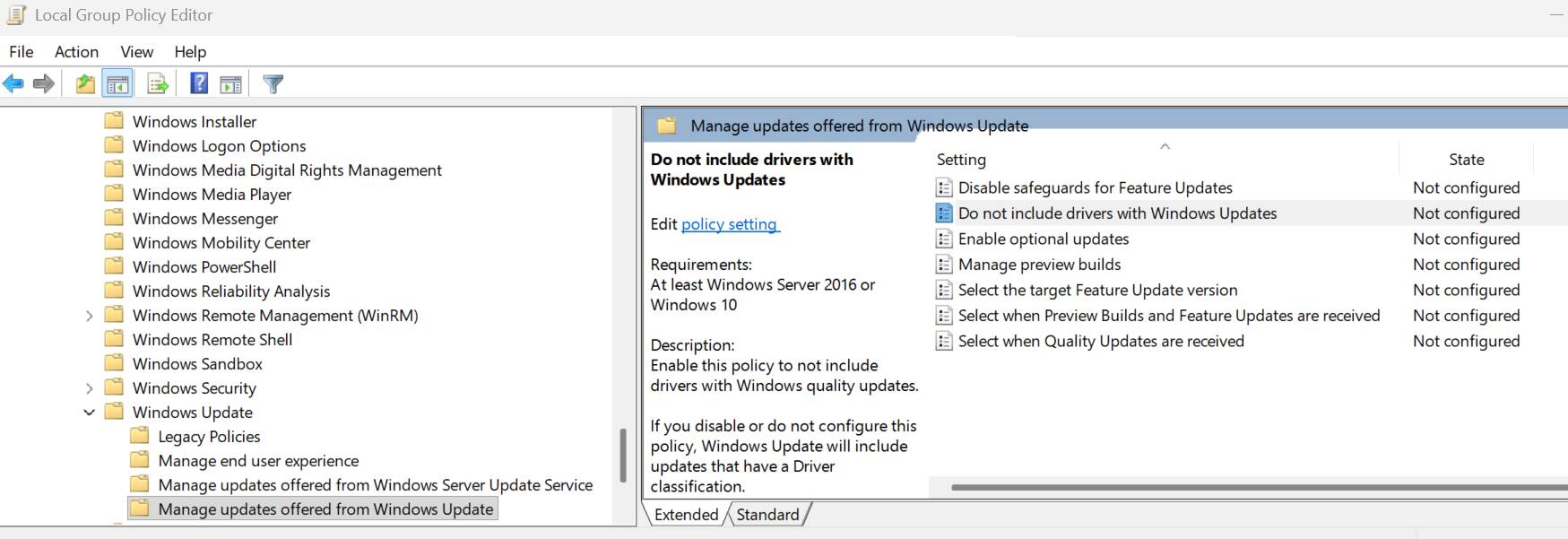Viewport: 1568px width, 539px height.
Task: Collapse the Windows Update tree node
Action: [89, 413]
